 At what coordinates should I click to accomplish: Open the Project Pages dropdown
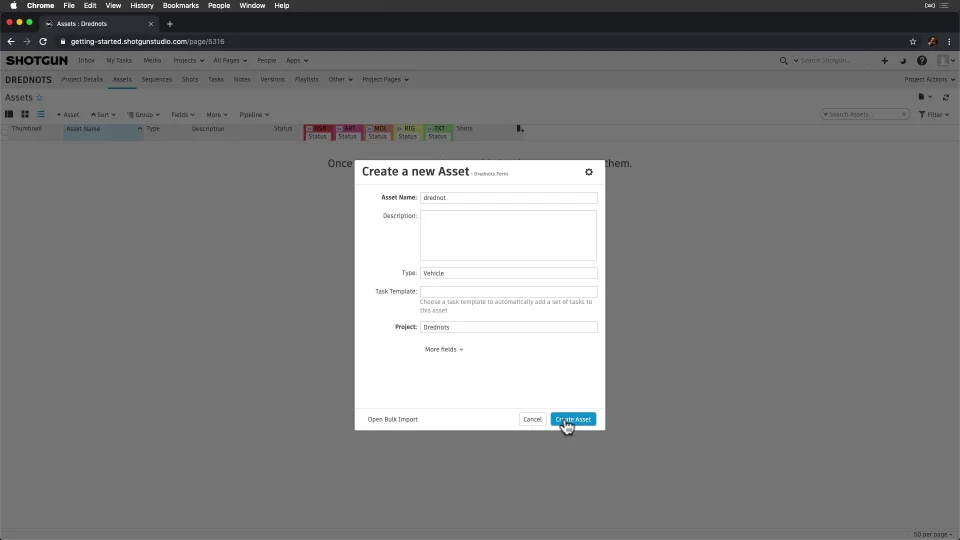tap(385, 80)
